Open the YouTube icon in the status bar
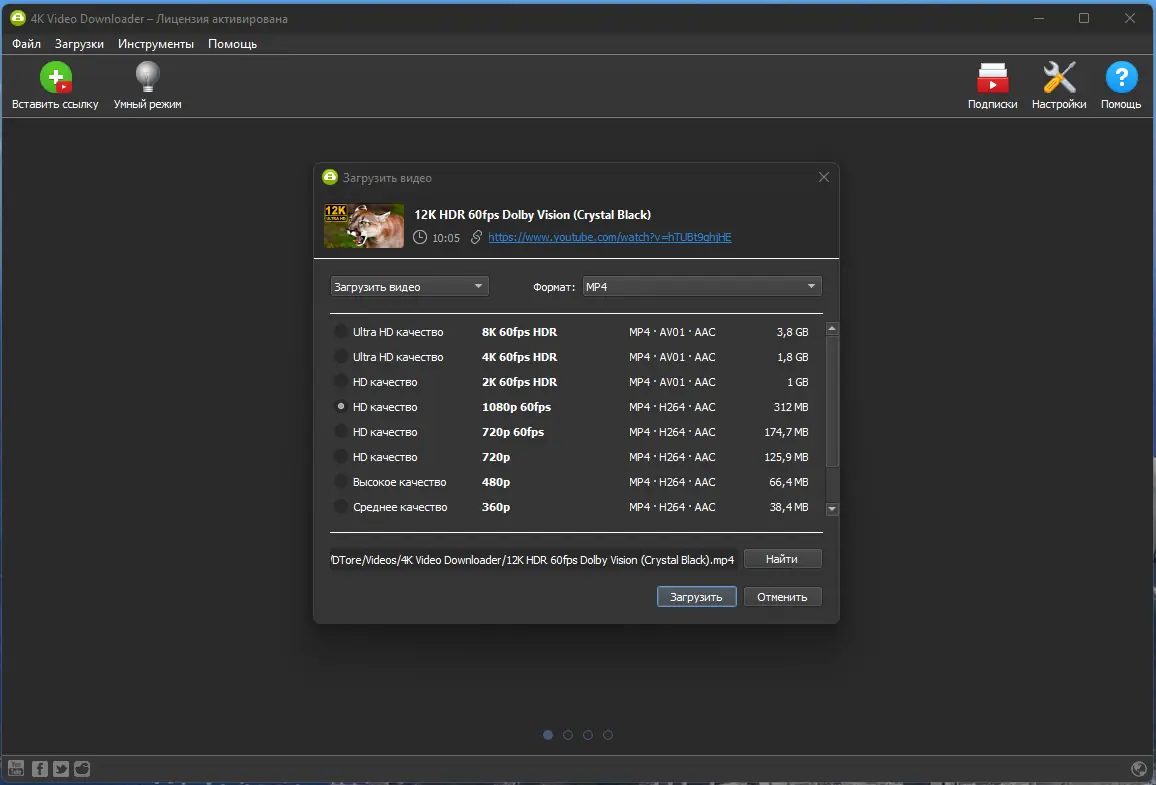 [16, 769]
